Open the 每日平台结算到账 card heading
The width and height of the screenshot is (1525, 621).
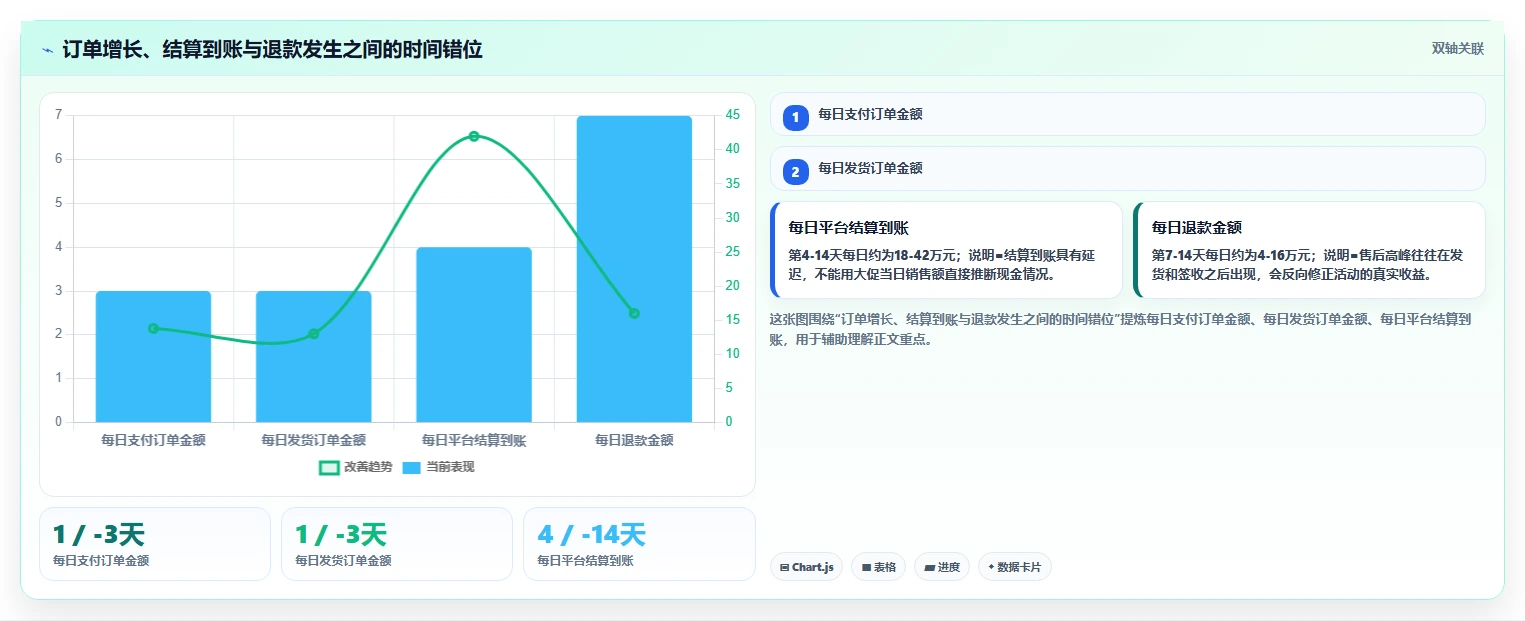click(x=848, y=228)
